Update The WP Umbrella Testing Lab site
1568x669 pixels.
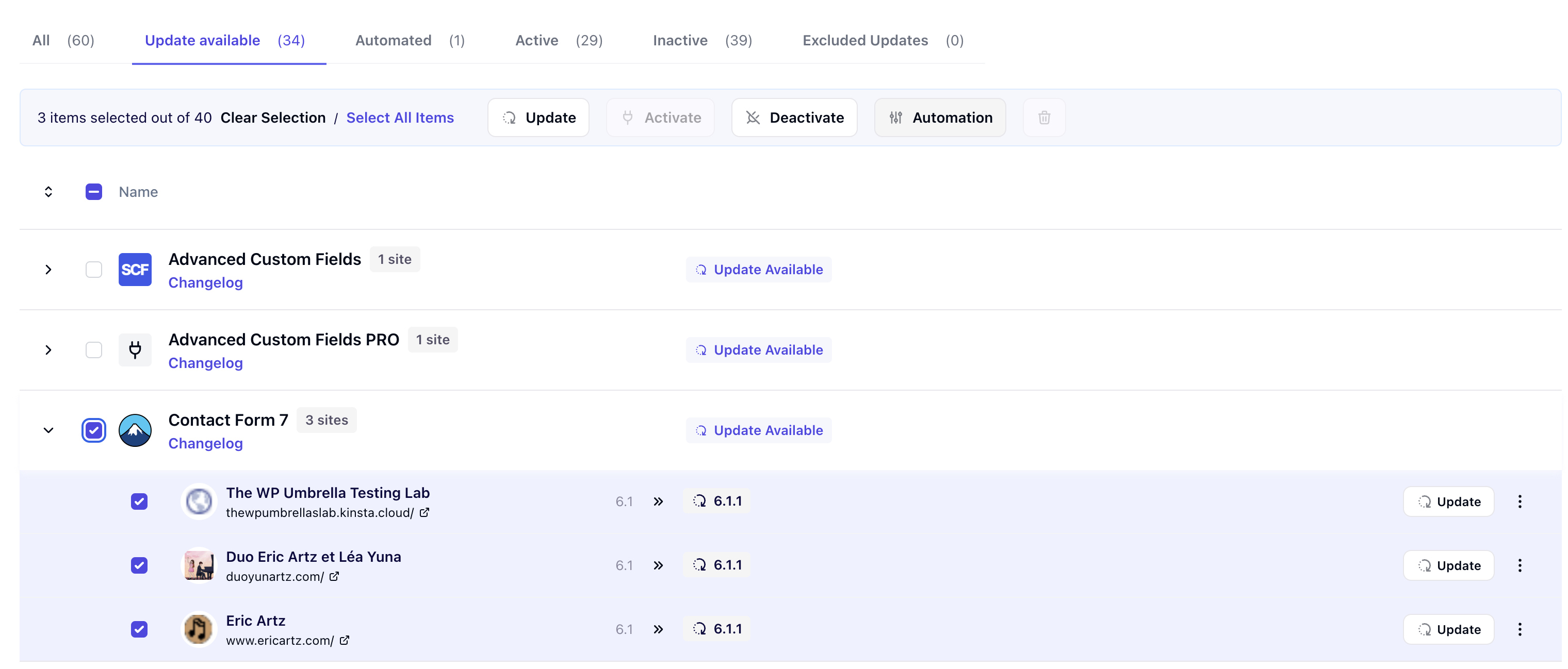pyautogui.click(x=1449, y=502)
